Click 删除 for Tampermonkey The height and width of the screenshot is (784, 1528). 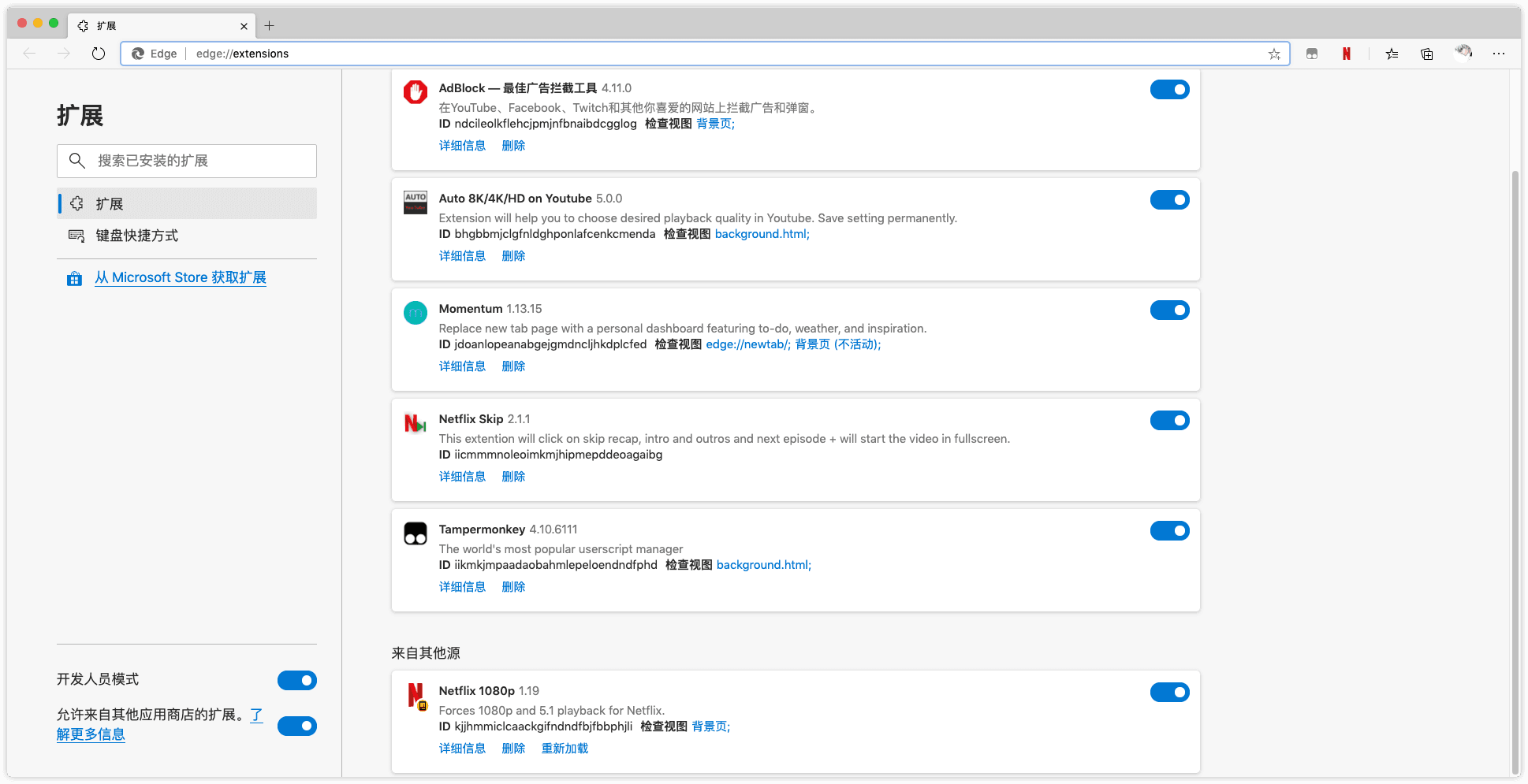click(513, 587)
